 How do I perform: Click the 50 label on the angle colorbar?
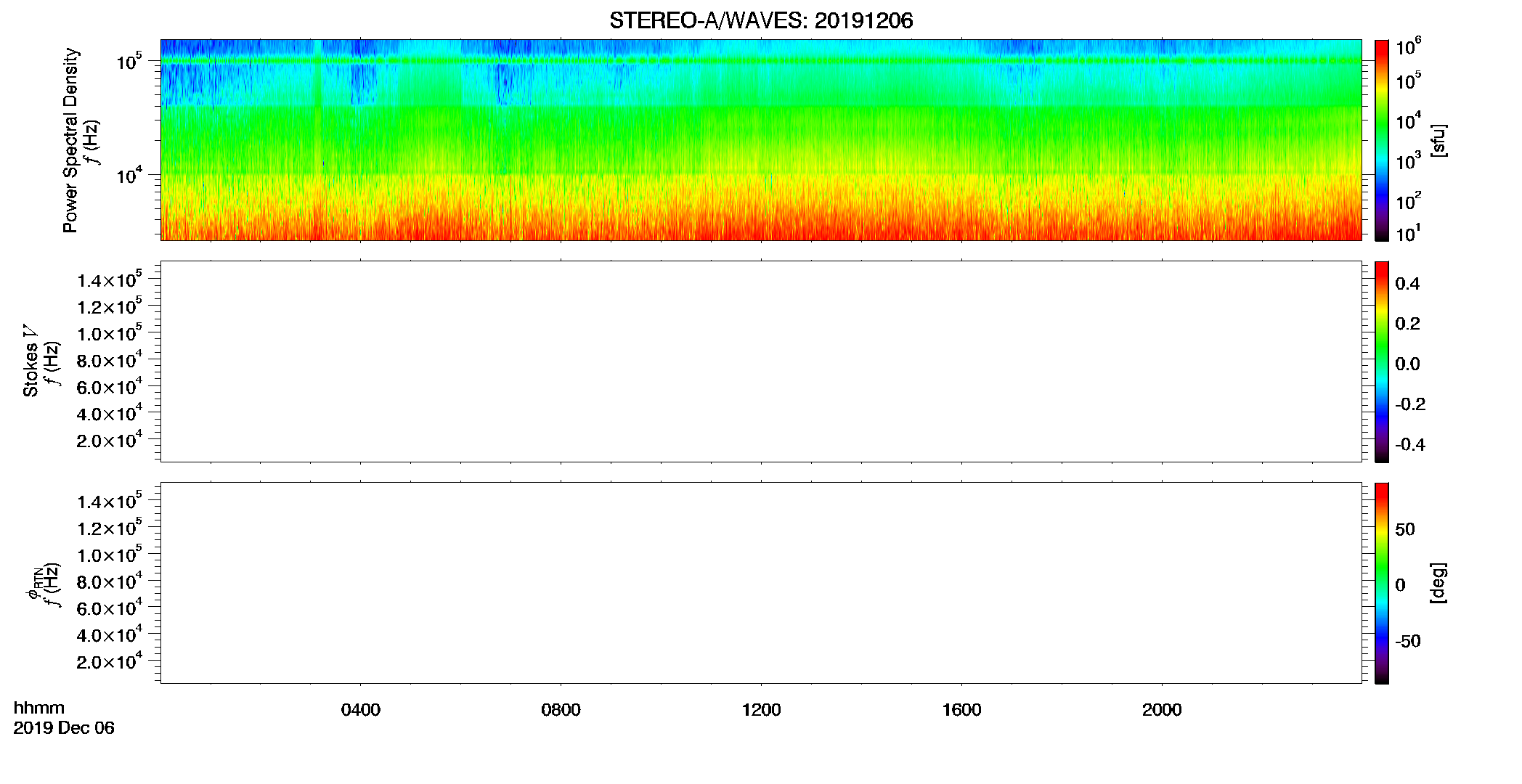(1405, 529)
